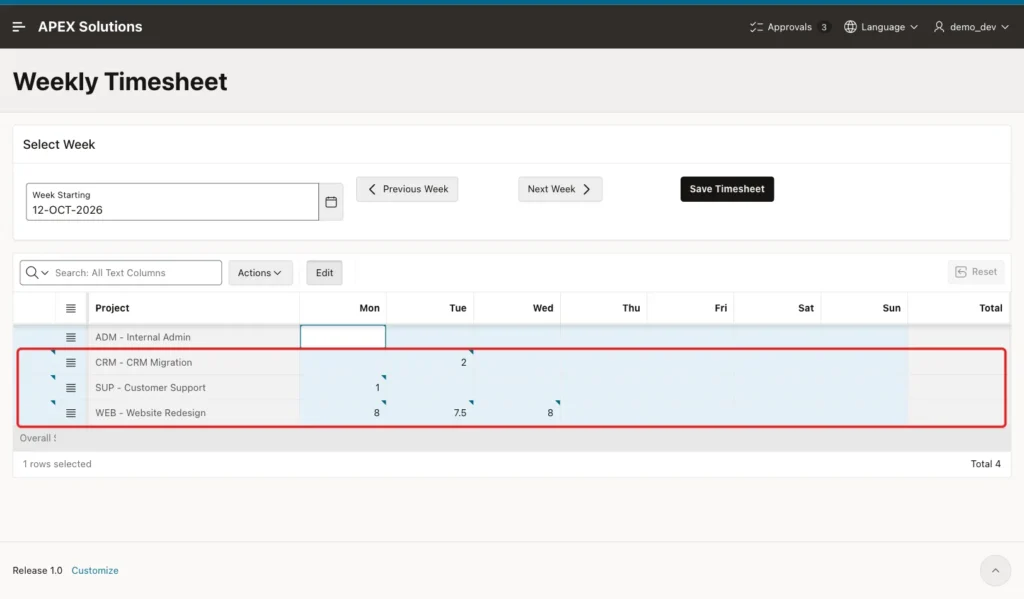The image size is (1024, 599).
Task: Click the active Monday cell for ADM
Action: coord(343,337)
